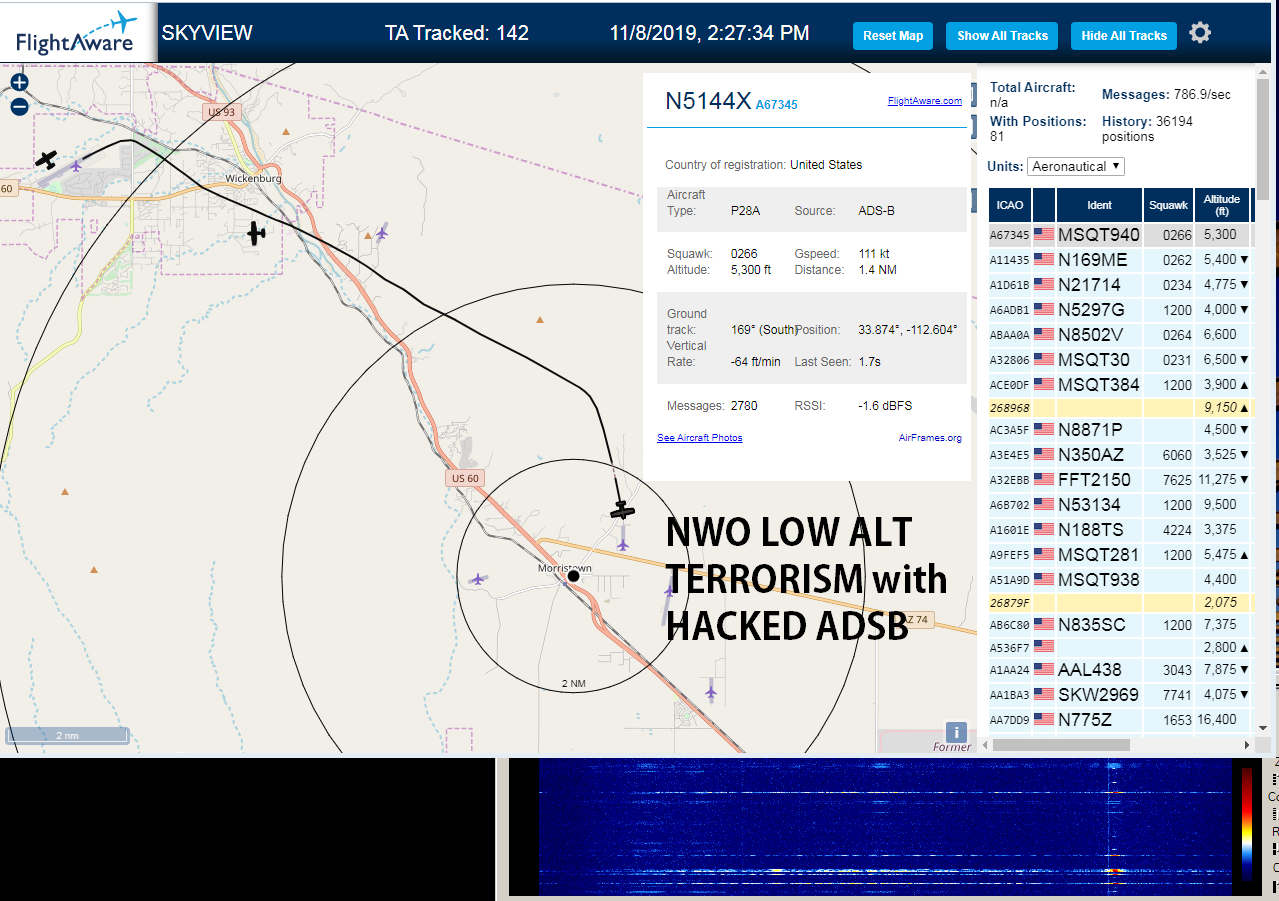The height and width of the screenshot is (901, 1279).
Task: Click the Reset Map button
Action: click(893, 36)
